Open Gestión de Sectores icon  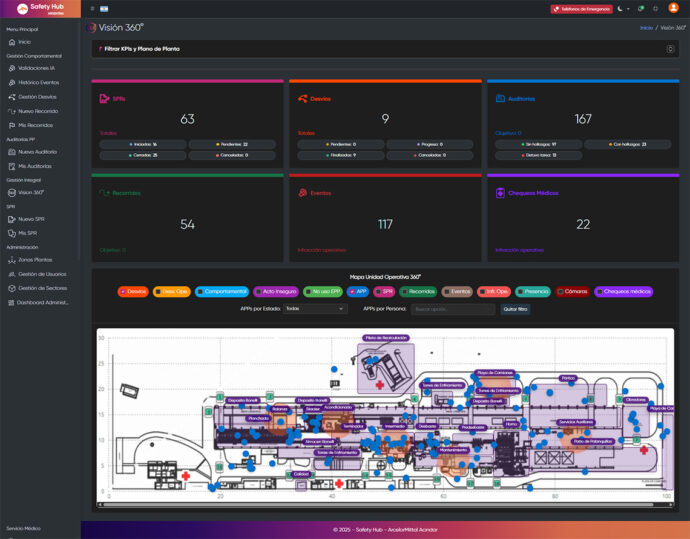tap(11, 288)
